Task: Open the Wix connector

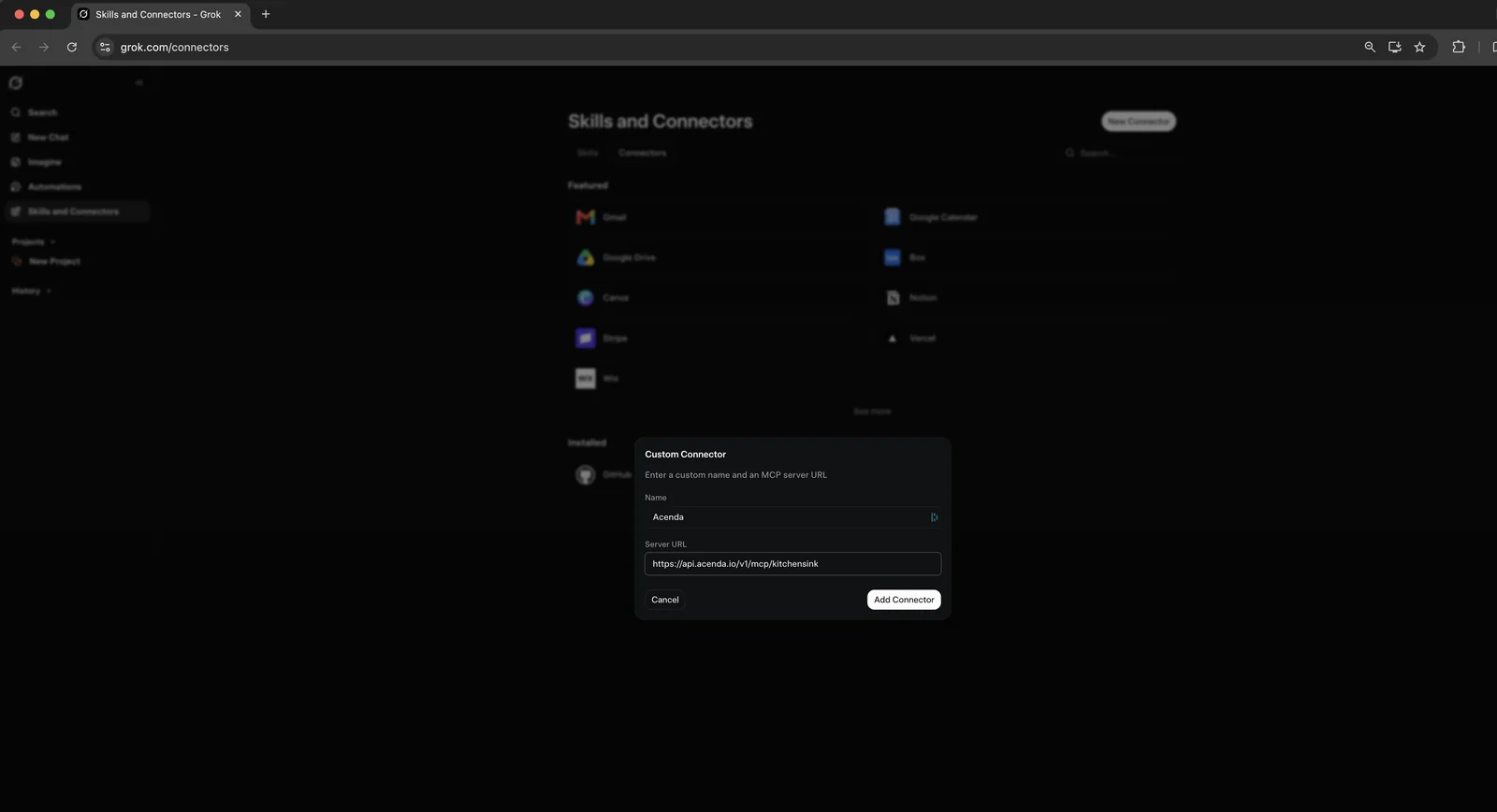Action: coord(719,378)
